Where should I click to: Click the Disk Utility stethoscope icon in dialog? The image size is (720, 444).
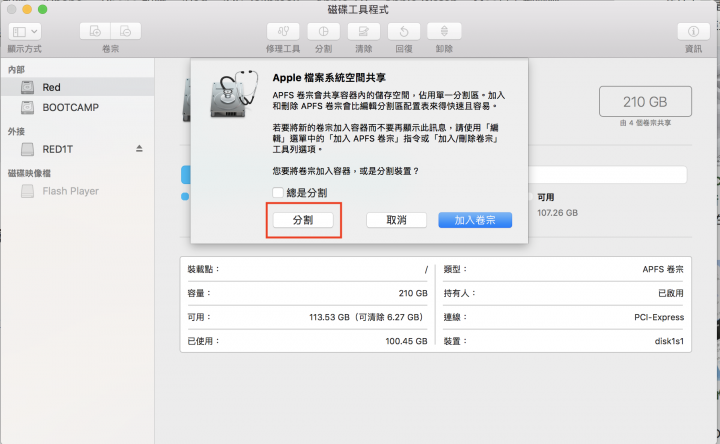pos(234,94)
